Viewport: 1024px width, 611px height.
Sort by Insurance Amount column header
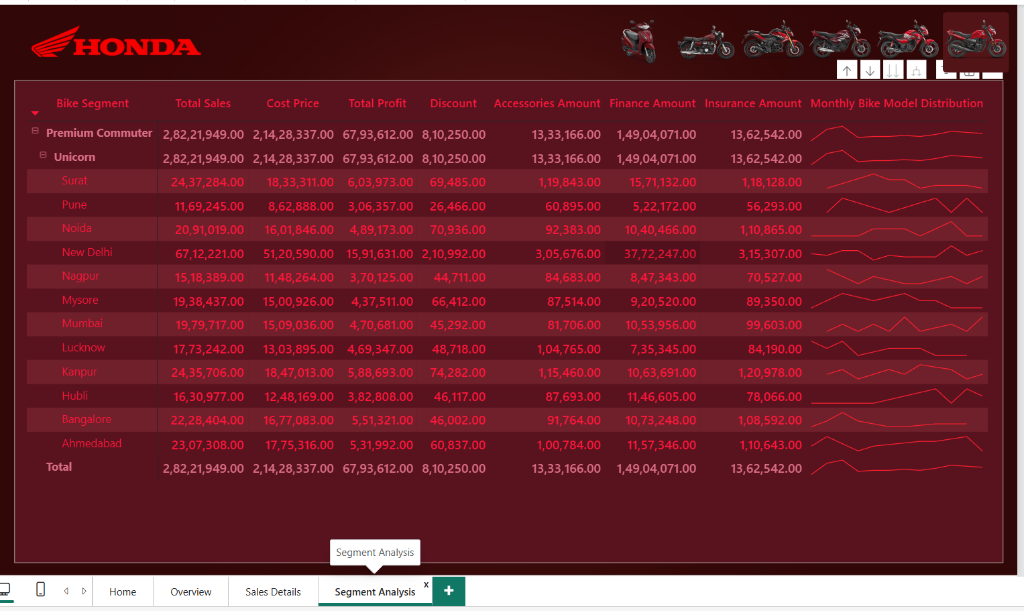[752, 103]
